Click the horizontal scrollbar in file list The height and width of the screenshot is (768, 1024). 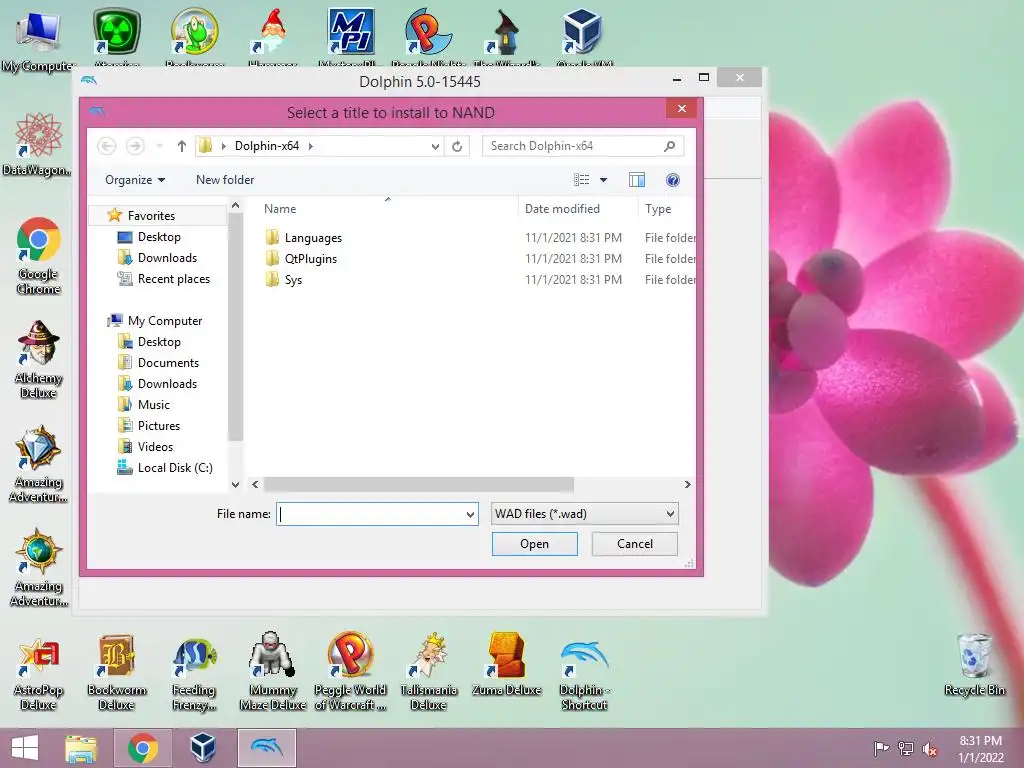point(419,485)
